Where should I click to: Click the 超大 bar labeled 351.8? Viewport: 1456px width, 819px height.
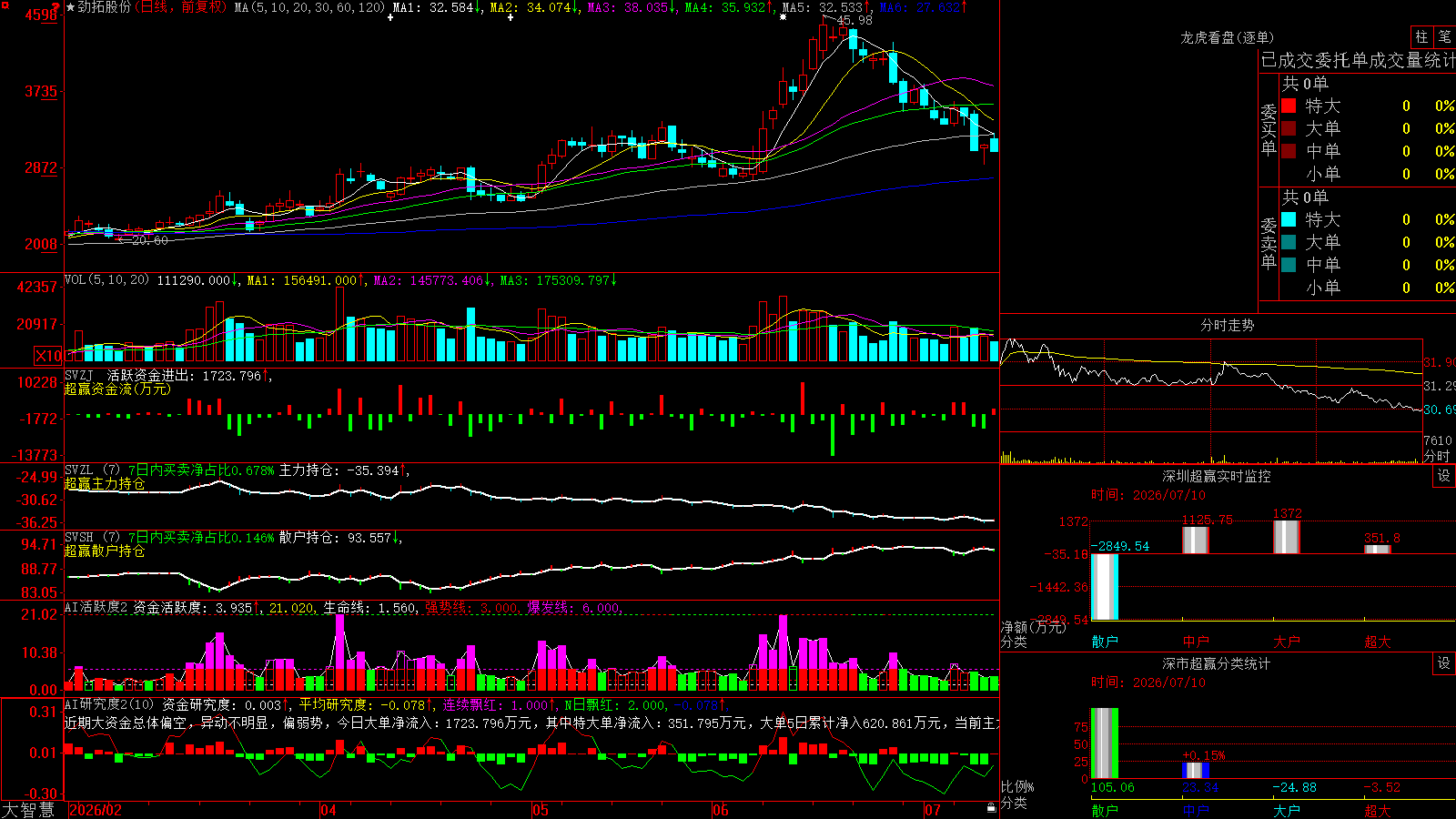pos(1378,549)
